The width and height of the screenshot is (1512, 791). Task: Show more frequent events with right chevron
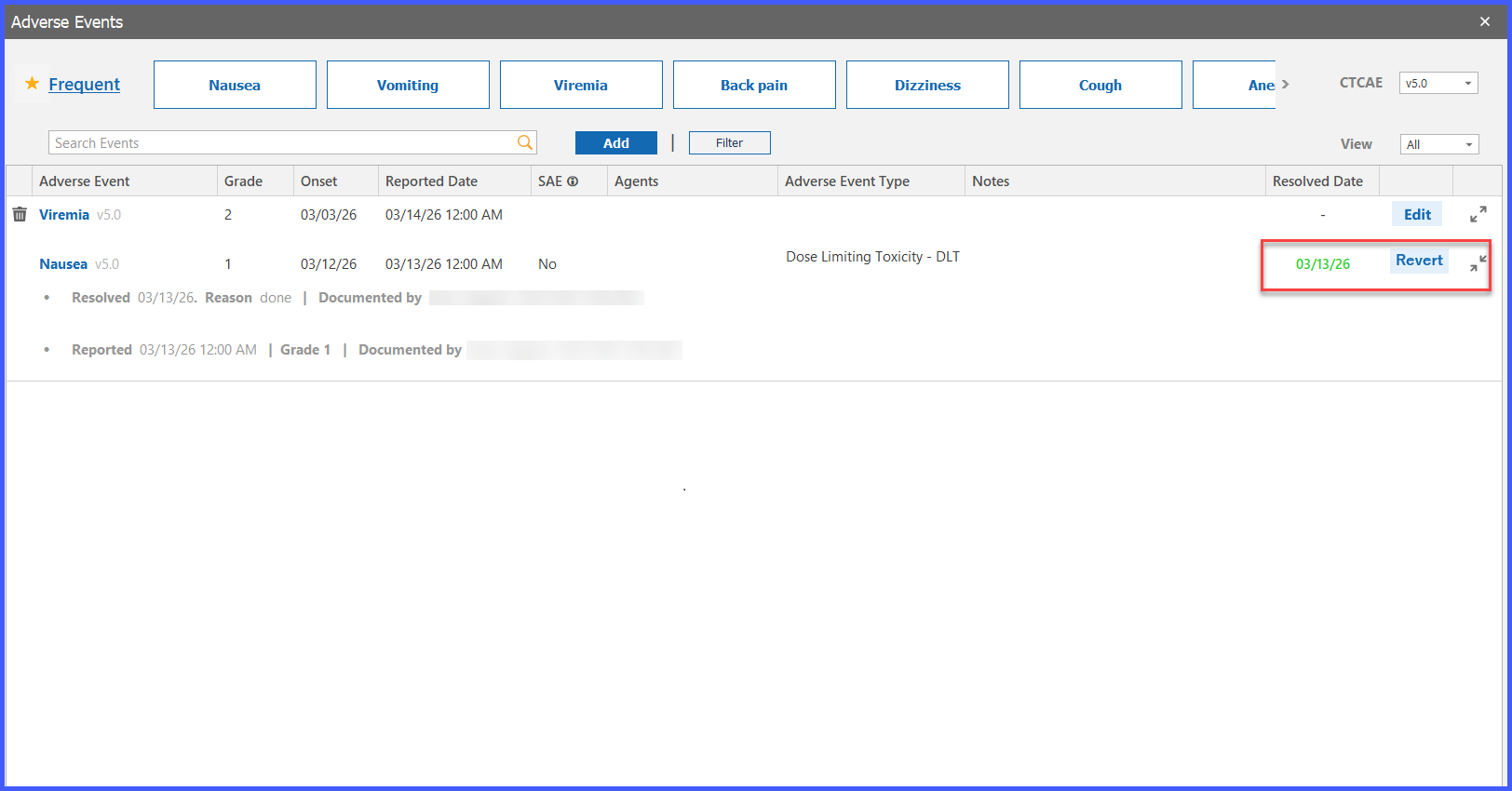1286,84
